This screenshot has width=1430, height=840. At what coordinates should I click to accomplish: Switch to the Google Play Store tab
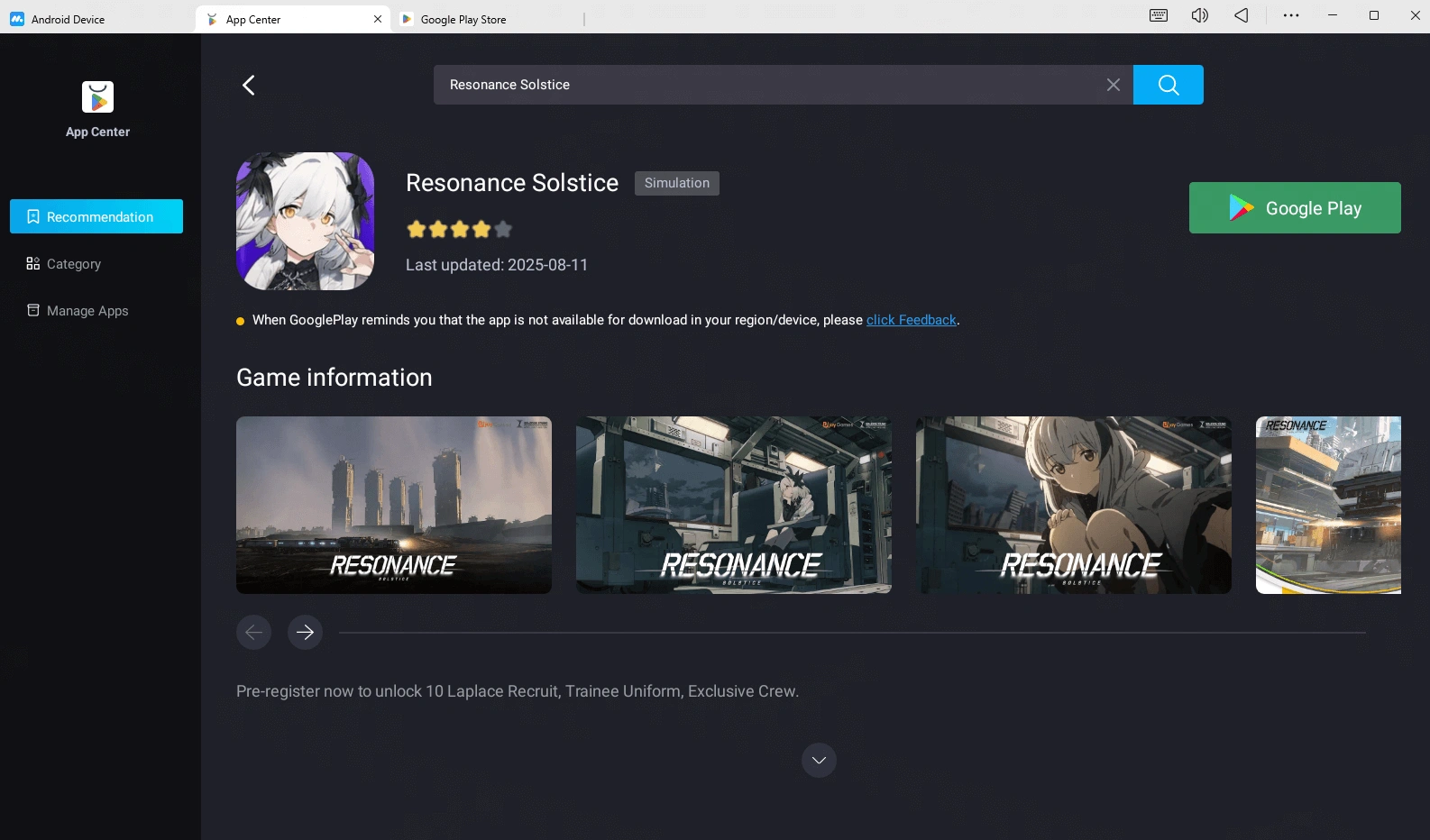pyautogui.click(x=487, y=19)
